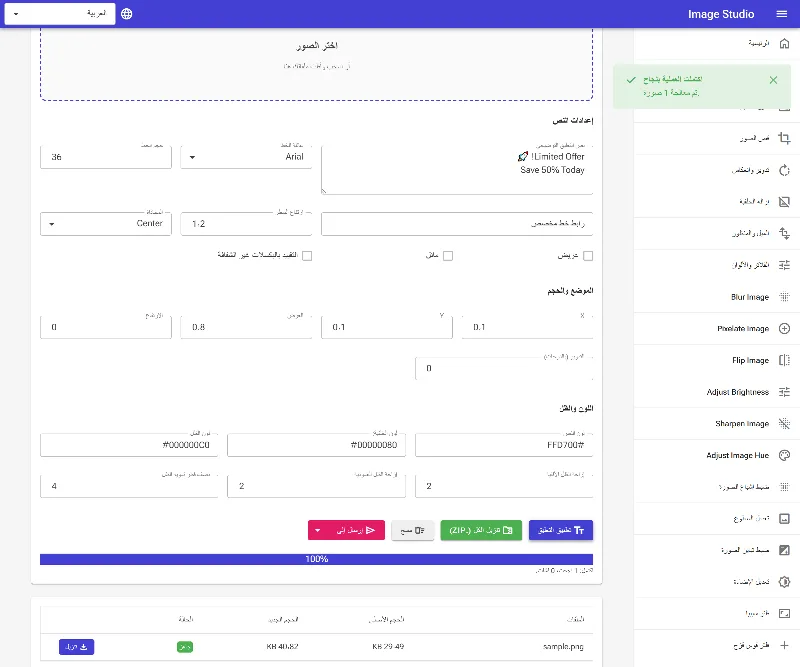Expand the pink send-to (إرسال إلى) dropdown button

point(346,530)
